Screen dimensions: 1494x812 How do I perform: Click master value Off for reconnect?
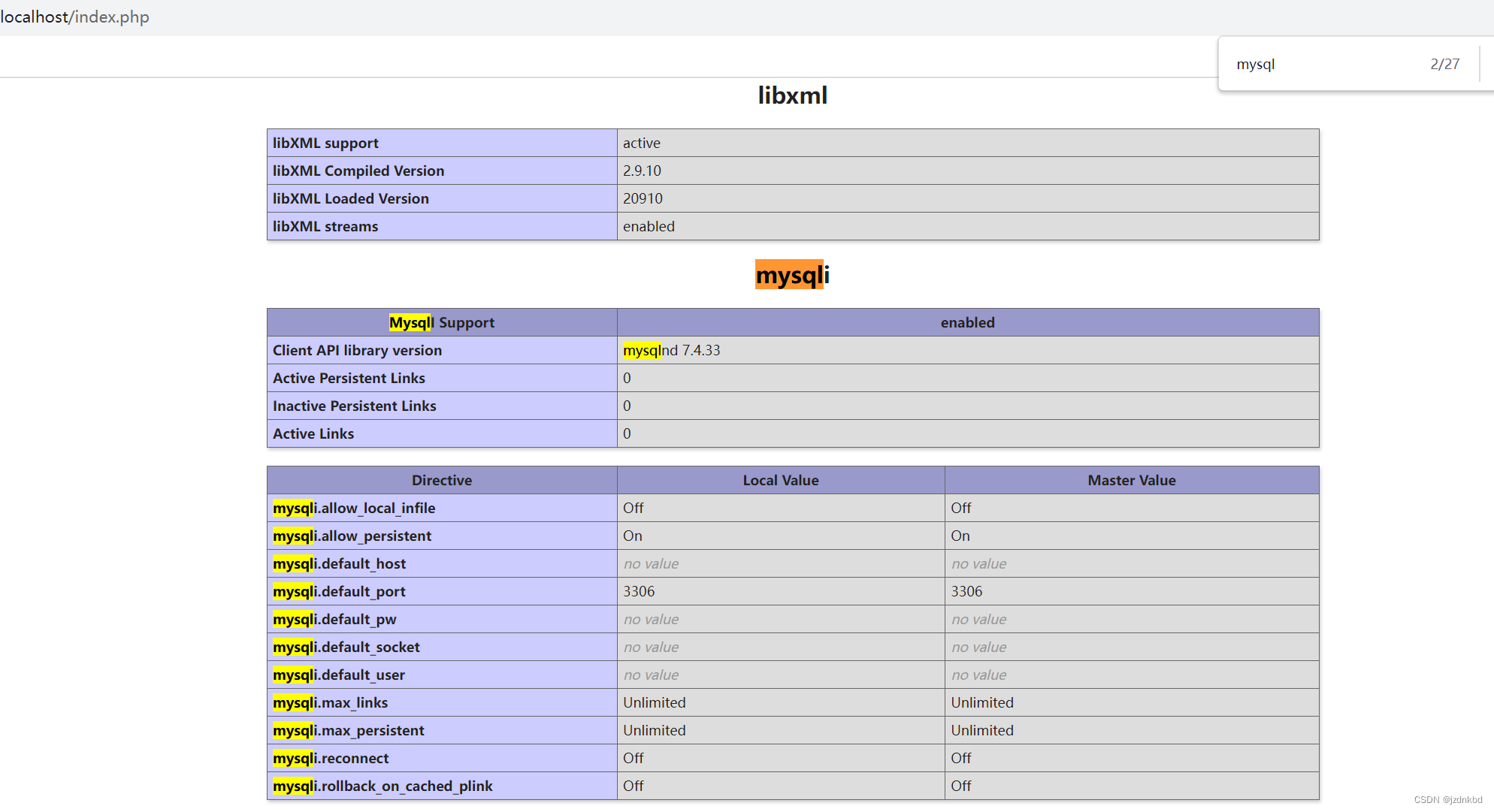tap(960, 758)
